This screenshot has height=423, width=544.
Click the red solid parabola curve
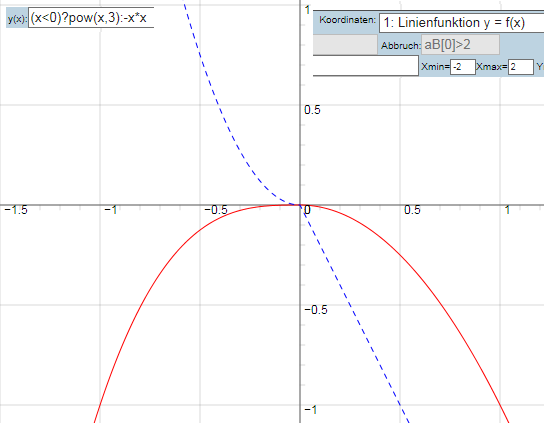pyautogui.click(x=399, y=256)
